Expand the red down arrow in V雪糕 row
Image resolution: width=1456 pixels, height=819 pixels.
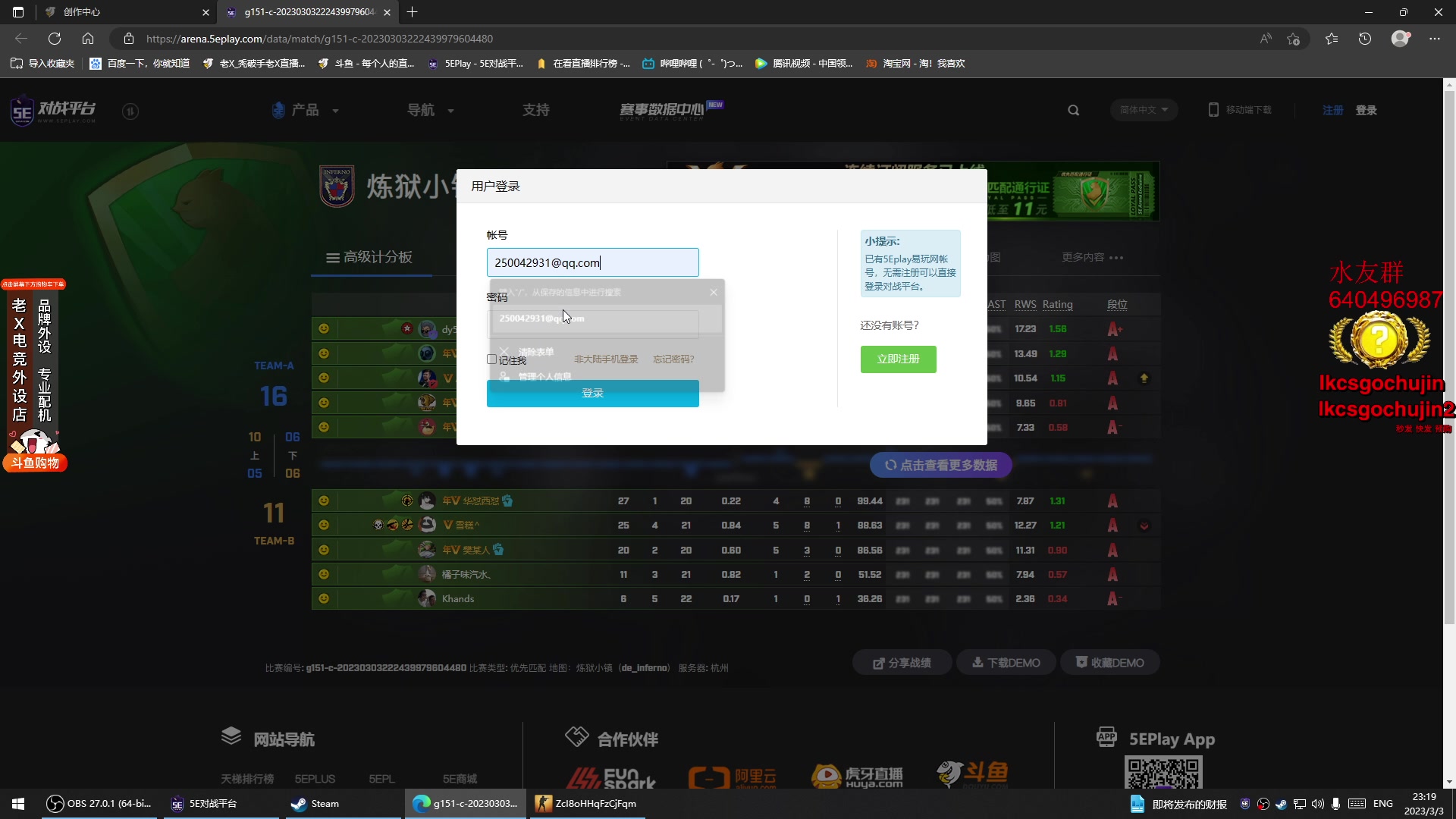point(1144,526)
